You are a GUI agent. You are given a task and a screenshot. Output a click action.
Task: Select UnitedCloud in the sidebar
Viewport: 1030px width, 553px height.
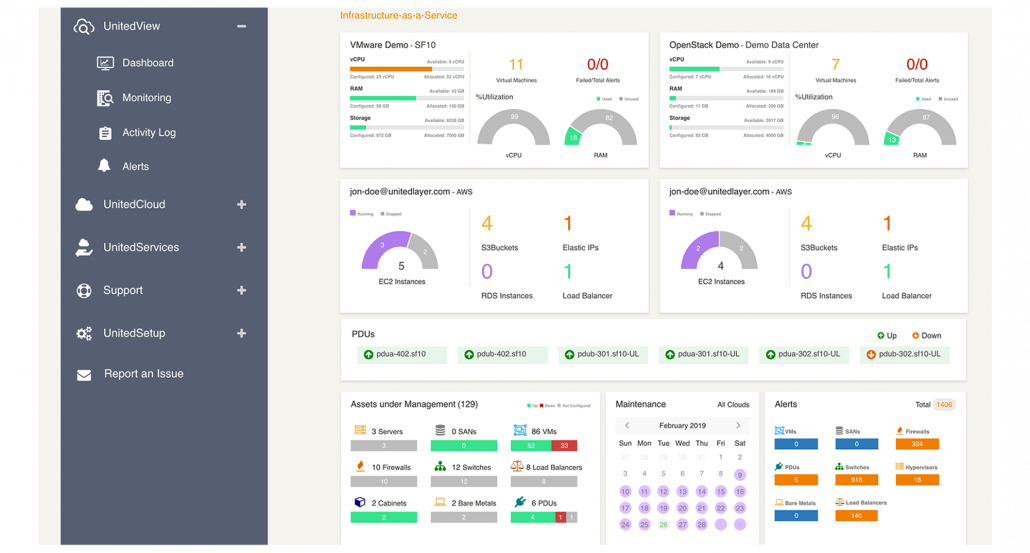134,204
